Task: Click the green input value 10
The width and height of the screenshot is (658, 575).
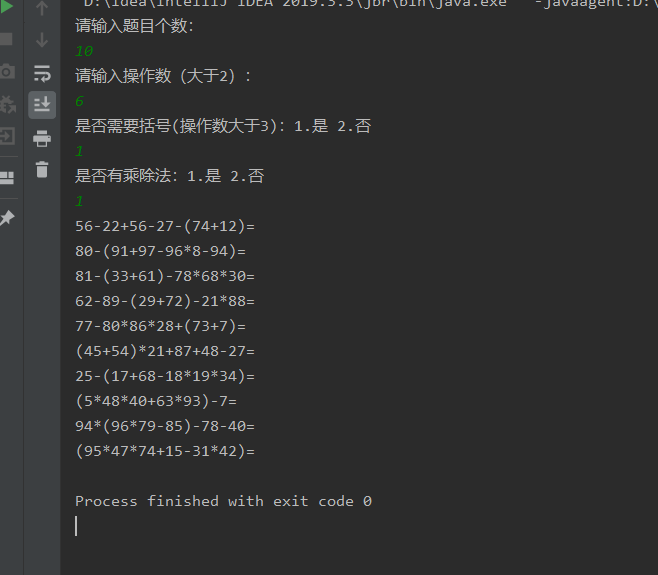Action: (x=84, y=51)
